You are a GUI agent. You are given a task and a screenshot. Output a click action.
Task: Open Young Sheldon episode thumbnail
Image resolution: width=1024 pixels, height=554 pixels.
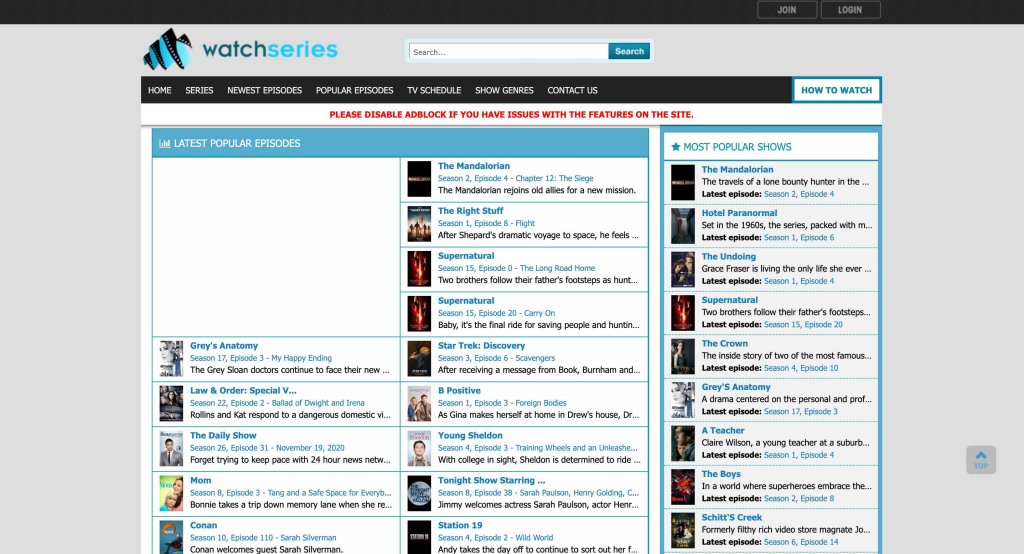pyautogui.click(x=419, y=448)
